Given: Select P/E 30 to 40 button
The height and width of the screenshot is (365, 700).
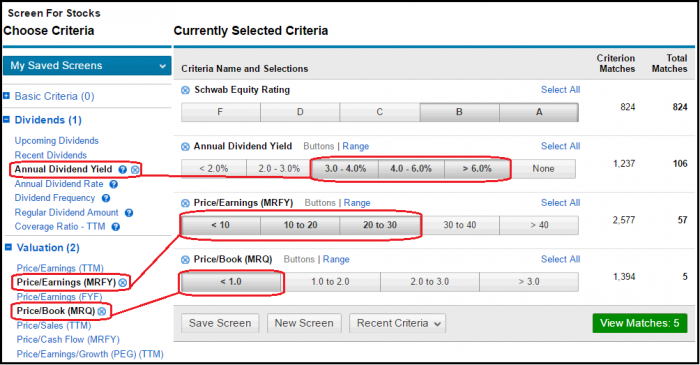Looking at the screenshot, I should (460, 225).
